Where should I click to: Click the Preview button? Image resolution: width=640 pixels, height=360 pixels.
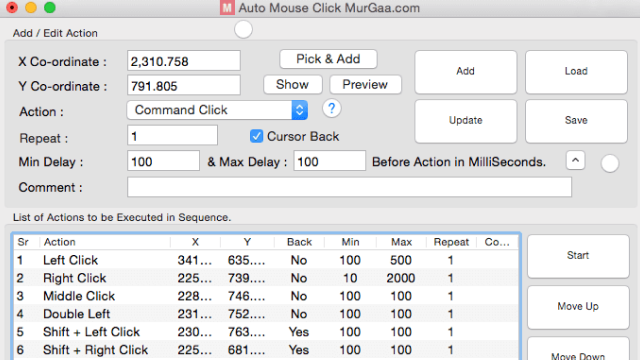365,85
